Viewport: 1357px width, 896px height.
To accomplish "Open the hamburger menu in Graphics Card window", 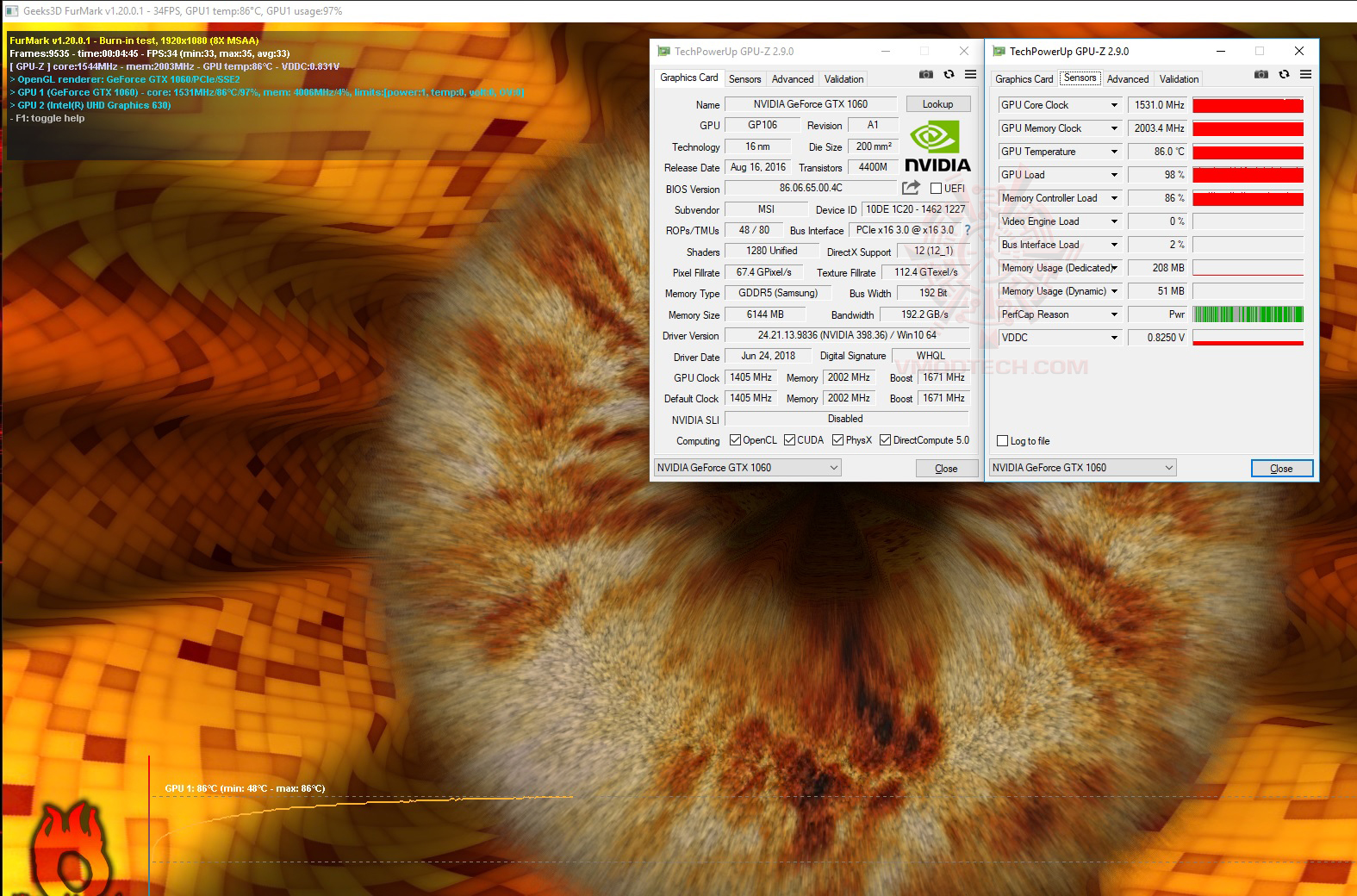I will 970,75.
